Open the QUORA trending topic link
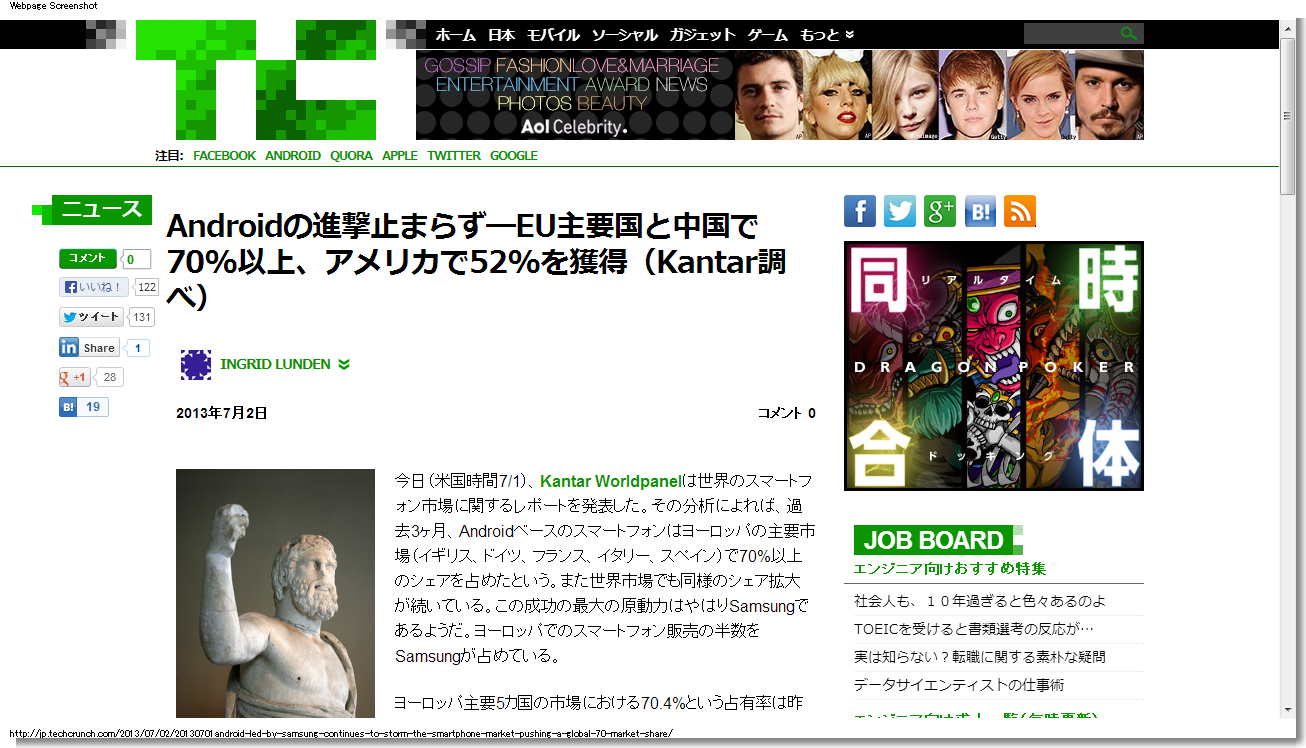The width and height of the screenshot is (1306, 748). [x=351, y=155]
